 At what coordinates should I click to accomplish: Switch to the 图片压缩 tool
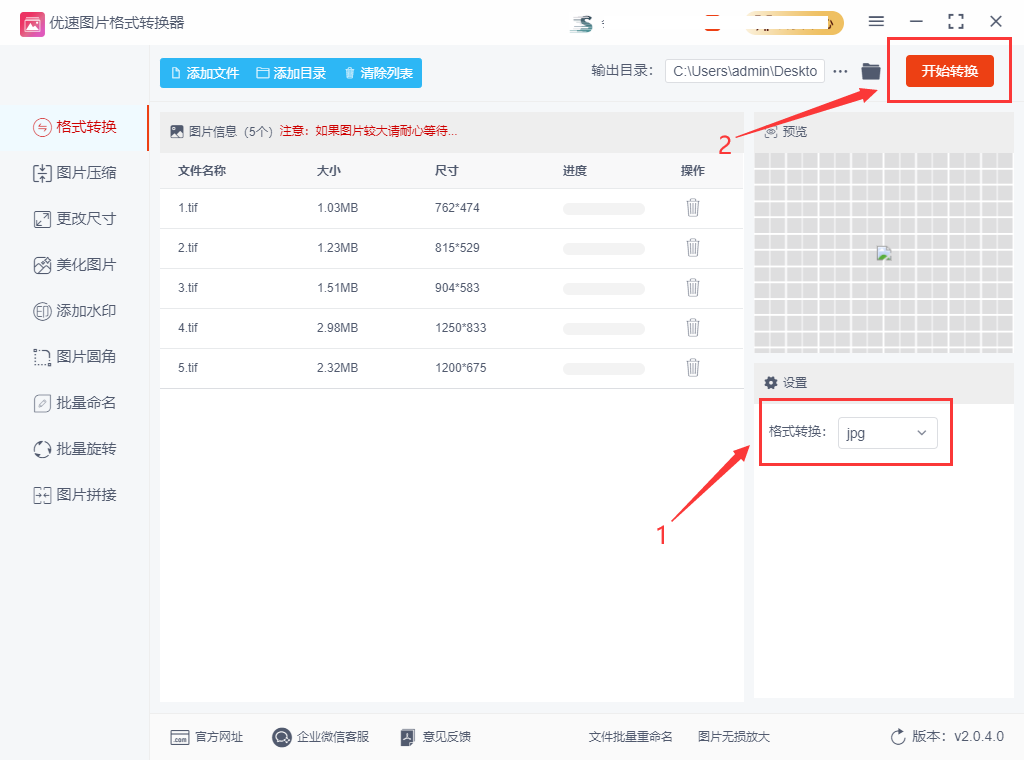[75, 172]
